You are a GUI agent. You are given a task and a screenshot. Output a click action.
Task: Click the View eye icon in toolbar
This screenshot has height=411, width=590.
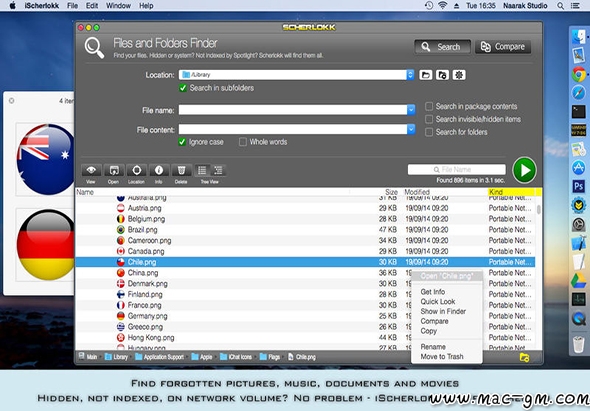click(91, 170)
